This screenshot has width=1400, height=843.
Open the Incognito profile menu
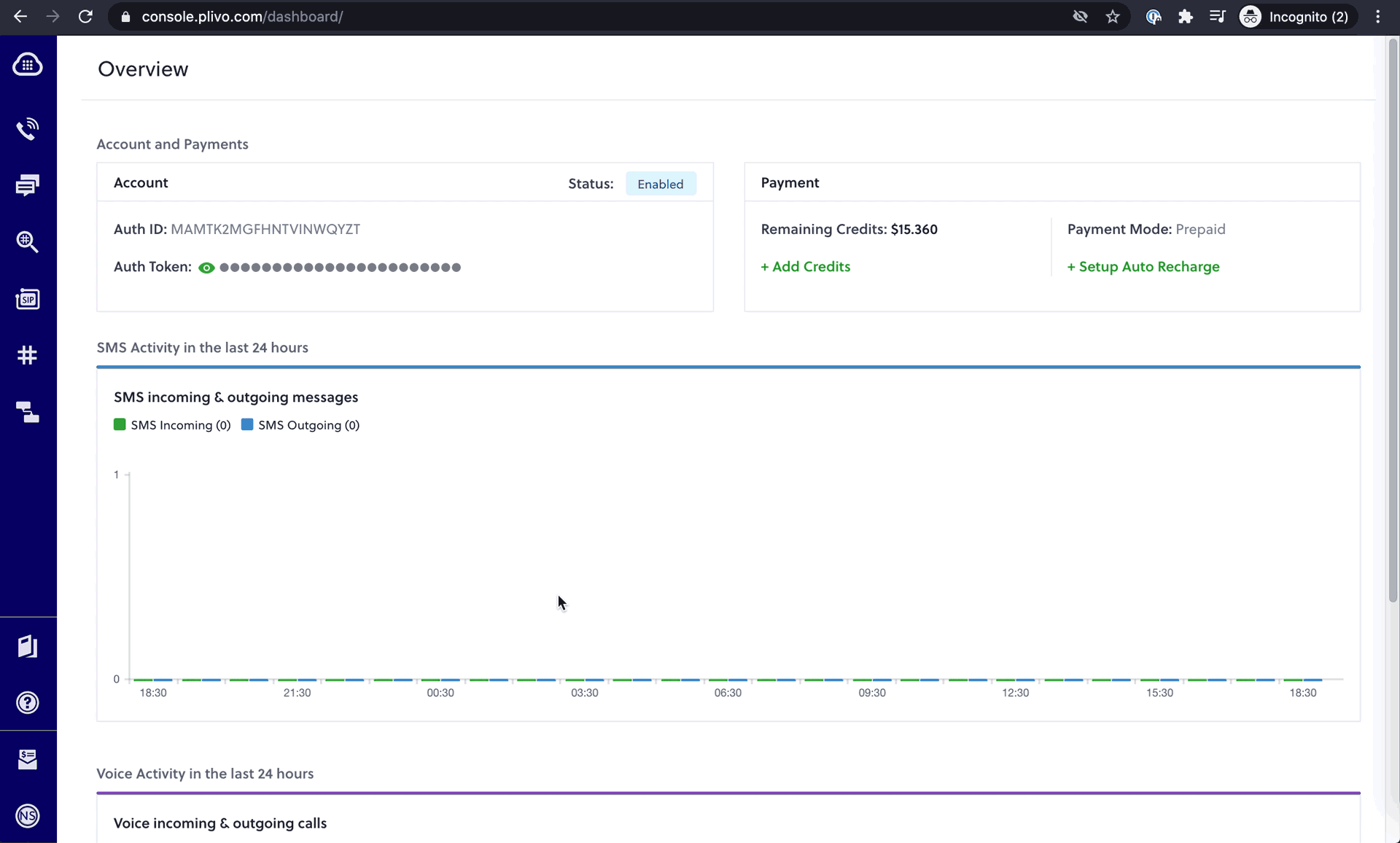pos(1297,16)
